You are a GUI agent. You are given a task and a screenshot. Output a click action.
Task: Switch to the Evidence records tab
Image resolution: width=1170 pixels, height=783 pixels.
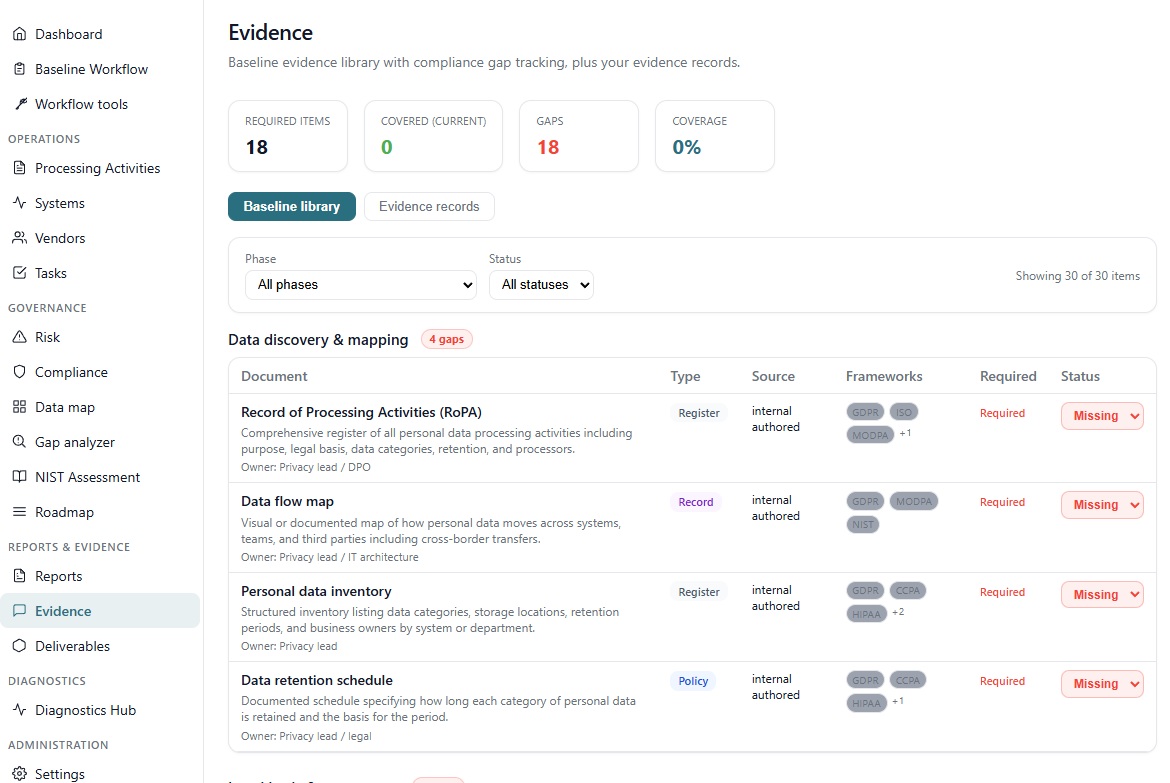click(429, 206)
